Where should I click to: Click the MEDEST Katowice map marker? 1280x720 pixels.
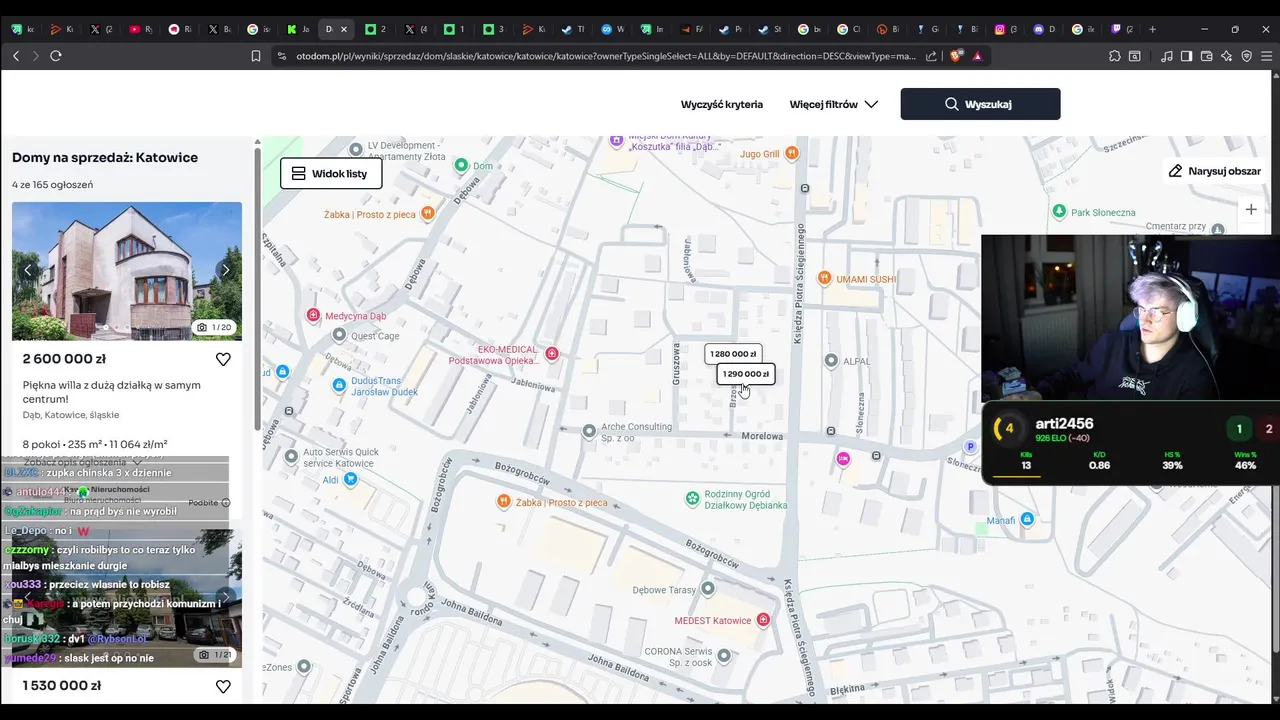[763, 620]
